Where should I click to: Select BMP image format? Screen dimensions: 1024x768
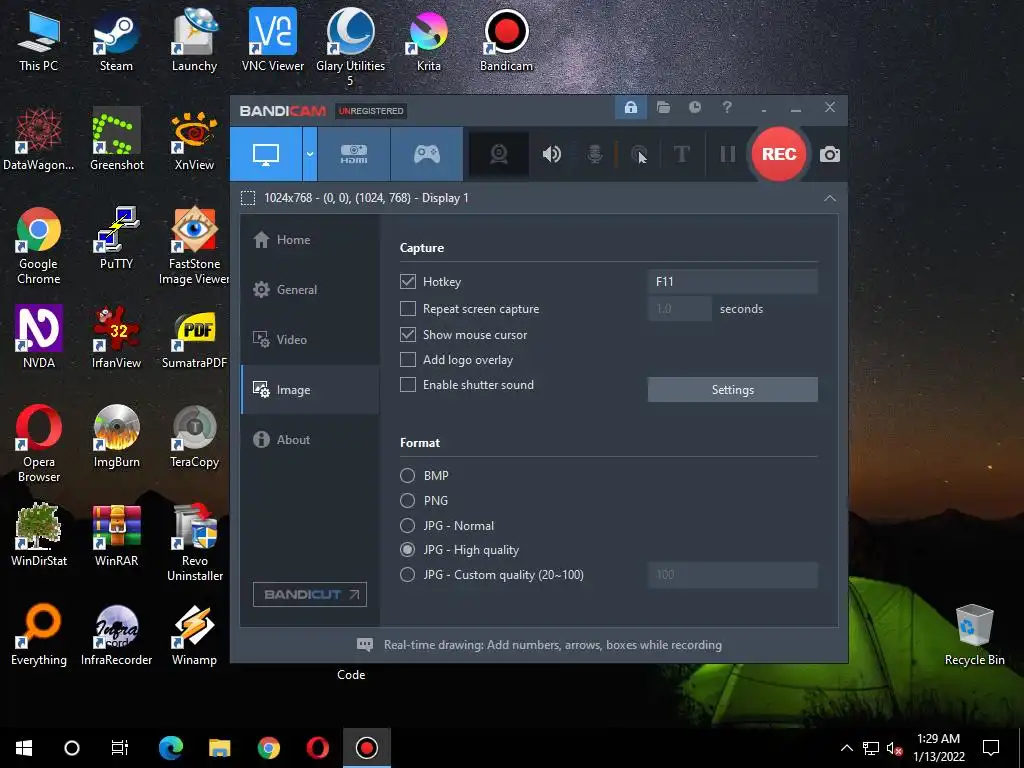(x=408, y=475)
